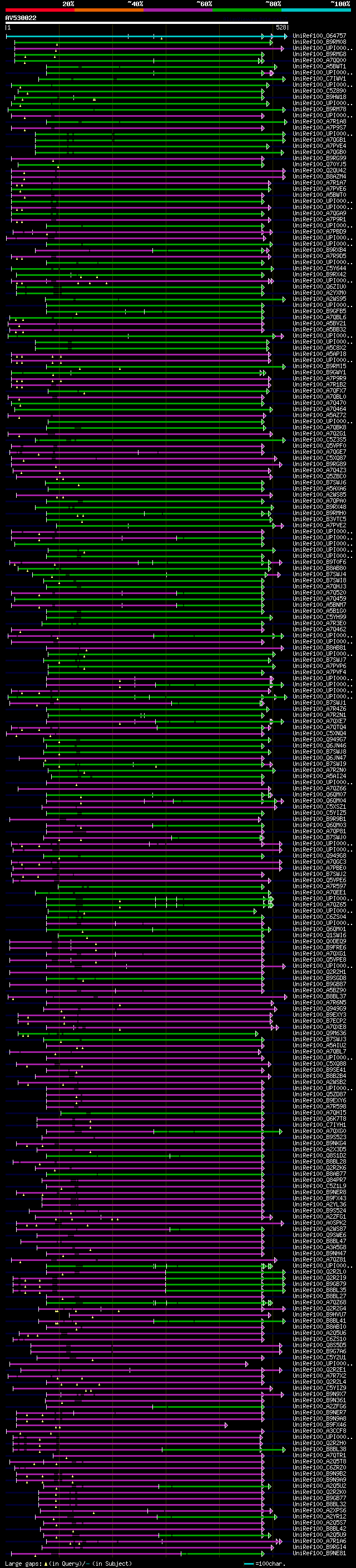Viewport: 356px width, 1568px height.
Task: Click the cyan alignment bar for UniRef100_O64757
Action: coord(147,37)
